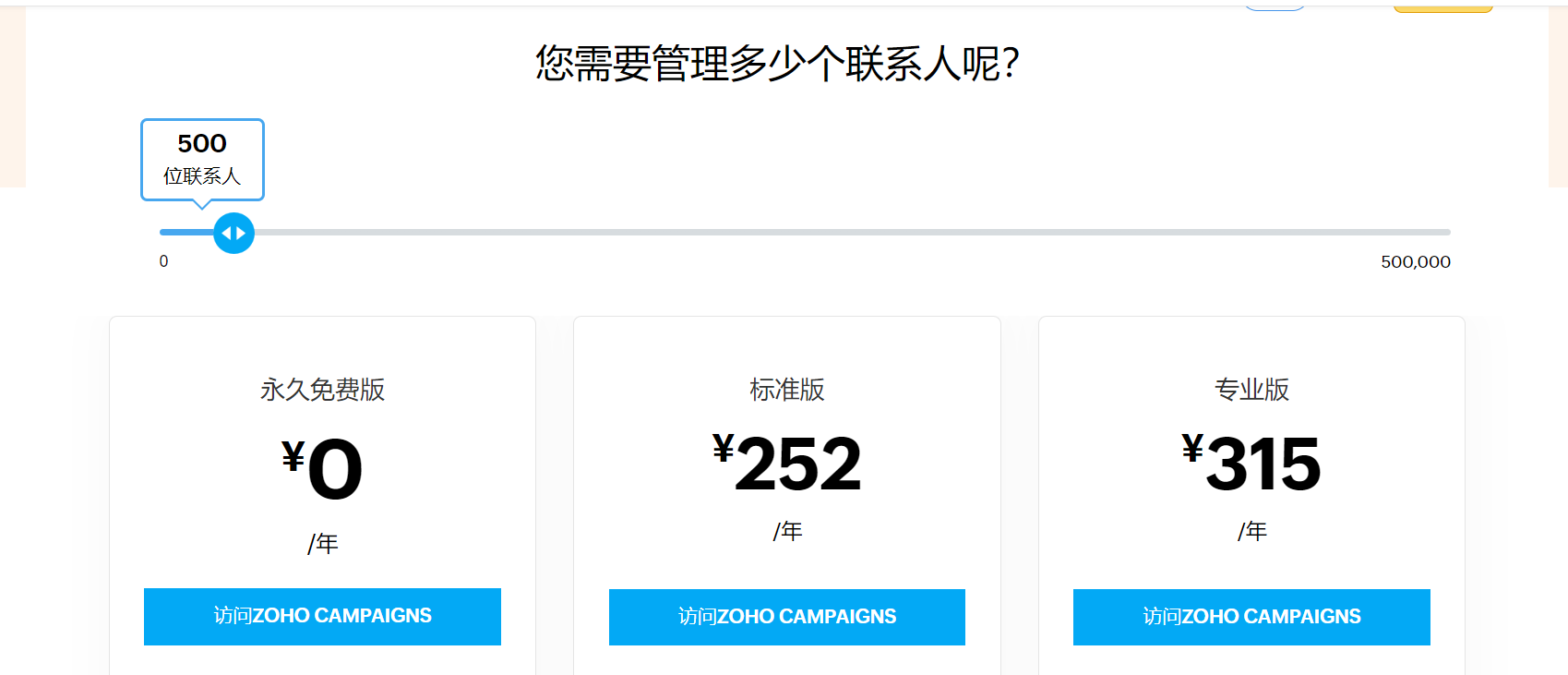Screen dimensions: 1568x675
Task: Click the partially visible yellow button
Action: coord(1442,8)
